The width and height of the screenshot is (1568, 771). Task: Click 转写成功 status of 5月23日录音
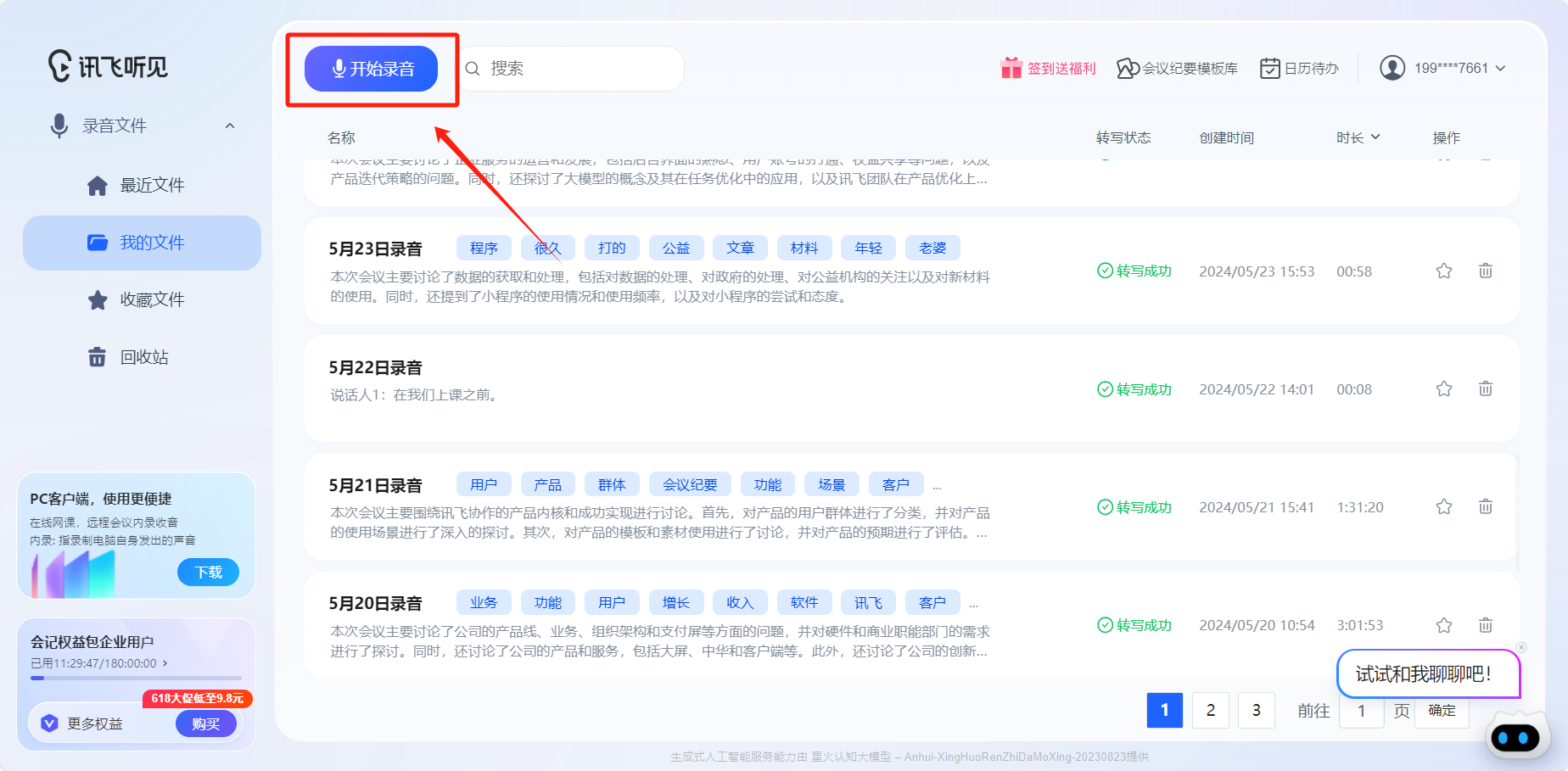pyautogui.click(x=1134, y=271)
